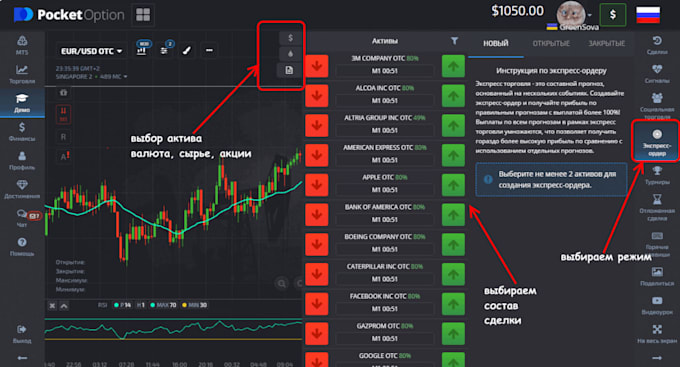Click the green up arrow for GAZPROM OTC
This screenshot has height=367, width=680.
coord(453,334)
